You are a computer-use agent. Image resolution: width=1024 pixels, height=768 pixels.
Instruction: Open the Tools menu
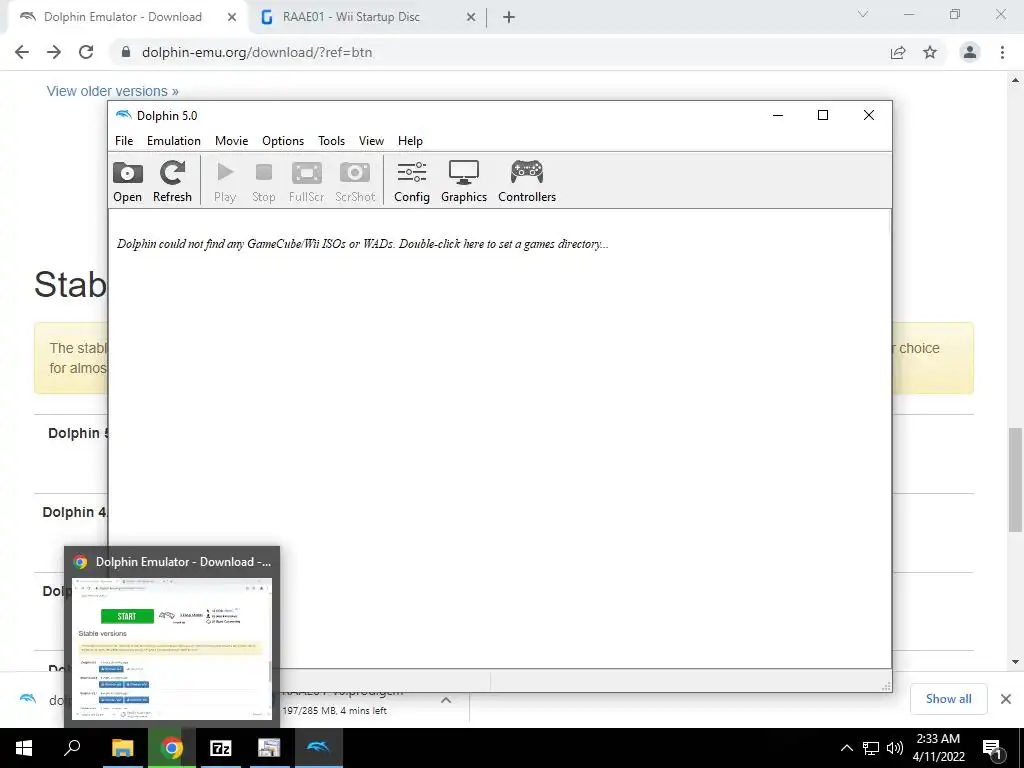[331, 140]
